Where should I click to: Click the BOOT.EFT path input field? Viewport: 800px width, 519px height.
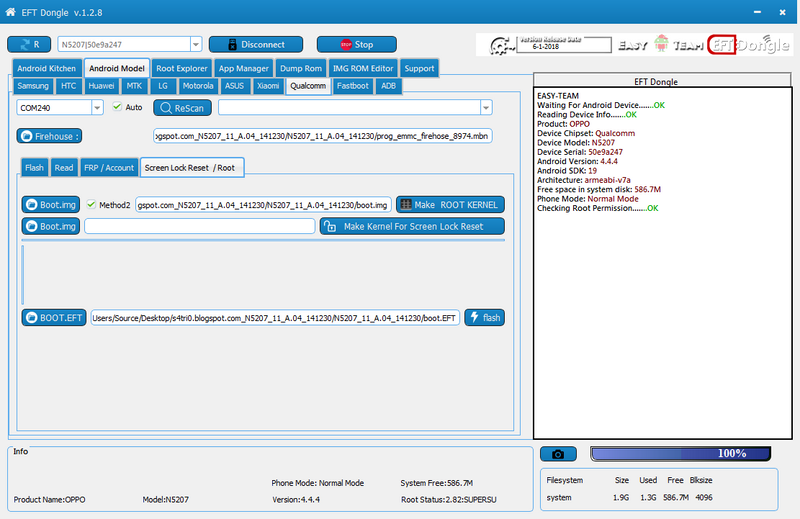[275, 317]
